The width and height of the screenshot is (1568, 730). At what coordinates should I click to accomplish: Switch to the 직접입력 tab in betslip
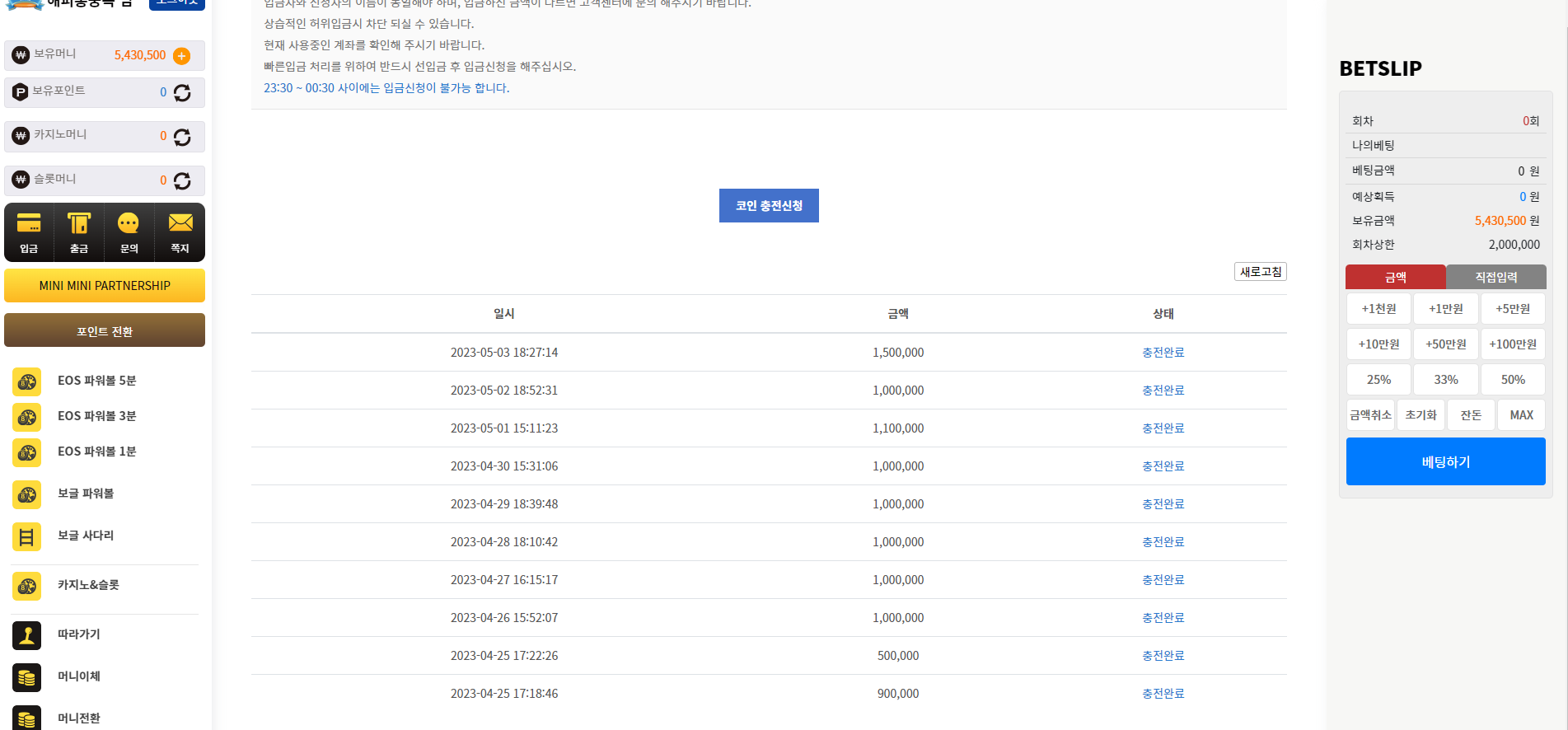tap(1496, 277)
